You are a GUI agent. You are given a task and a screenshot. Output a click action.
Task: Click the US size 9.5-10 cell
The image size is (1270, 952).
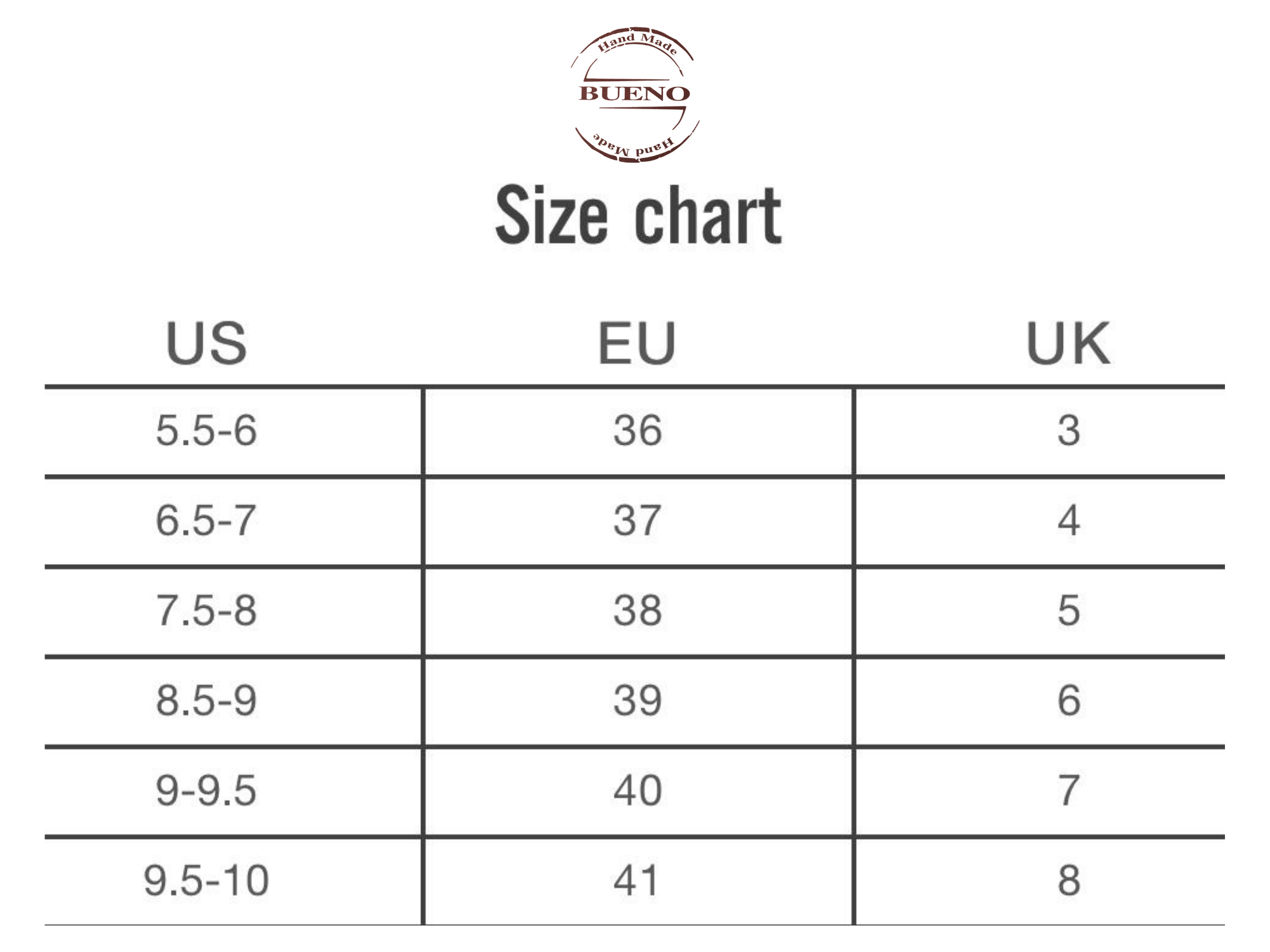[x=233, y=882]
